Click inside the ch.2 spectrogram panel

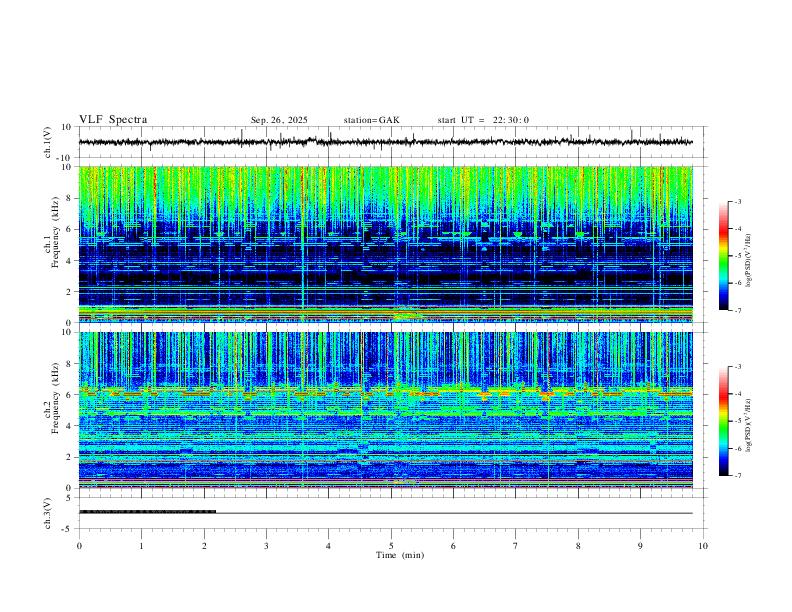386,410
